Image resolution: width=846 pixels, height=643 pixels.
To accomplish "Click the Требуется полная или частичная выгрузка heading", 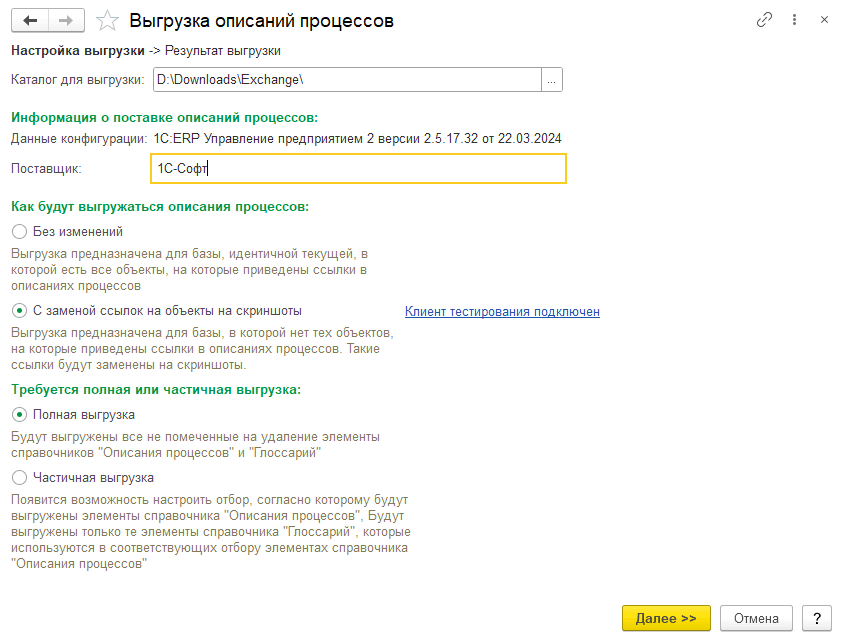I will pos(156,389).
